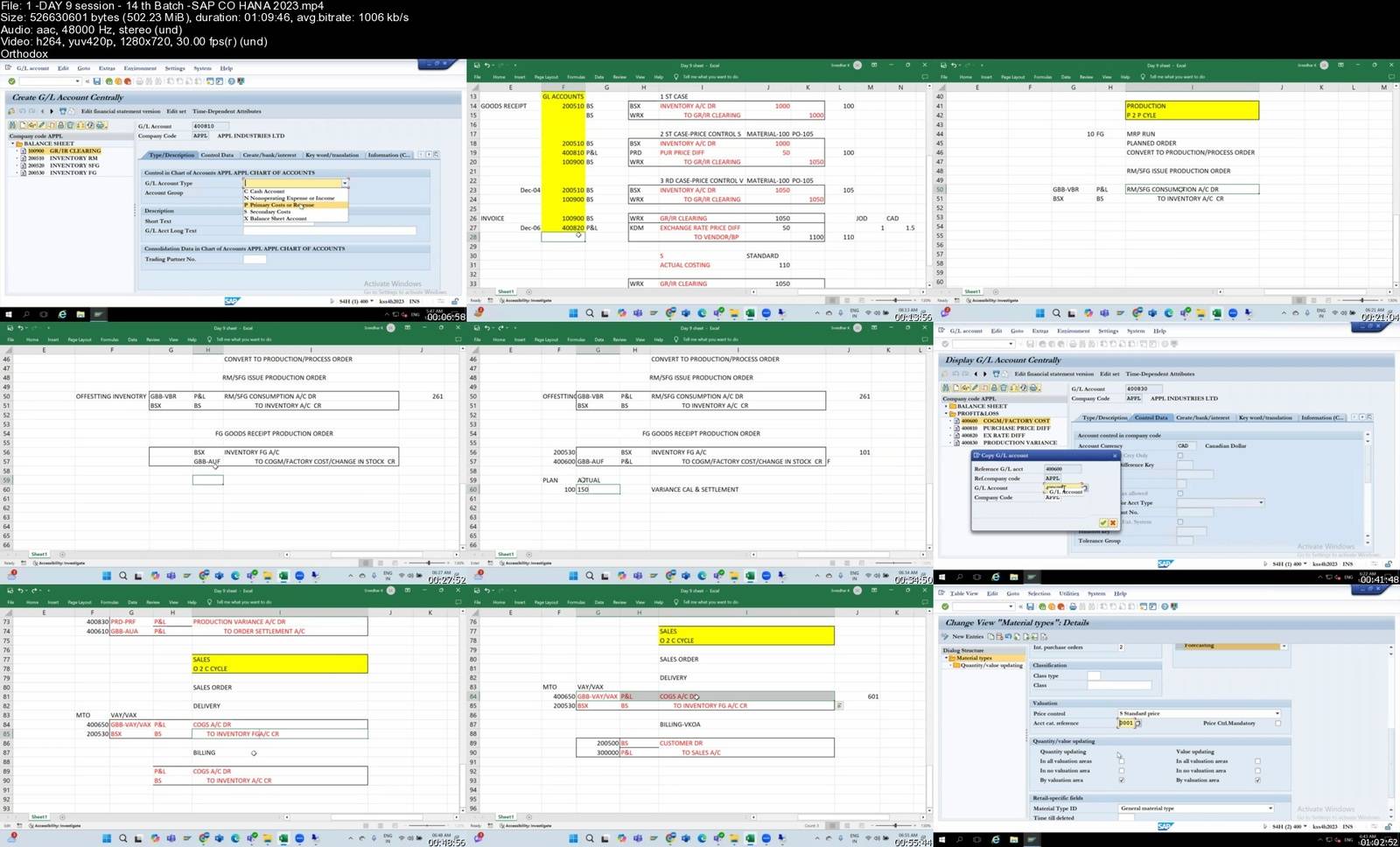The image size is (1400, 847).
Task: Open Material Type ID dropdown
Action: tap(1270, 808)
